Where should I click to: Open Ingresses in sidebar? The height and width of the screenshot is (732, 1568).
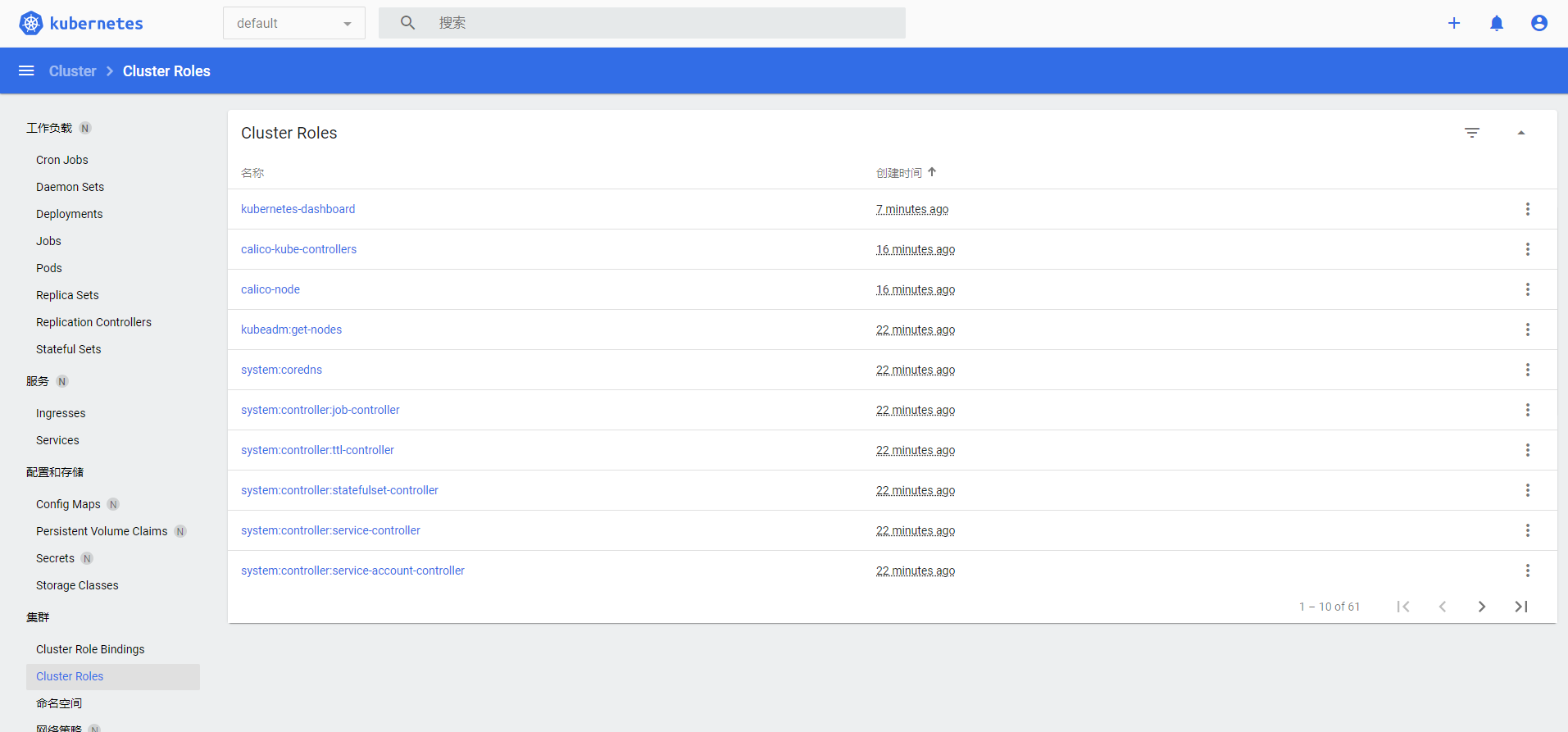[x=61, y=413]
